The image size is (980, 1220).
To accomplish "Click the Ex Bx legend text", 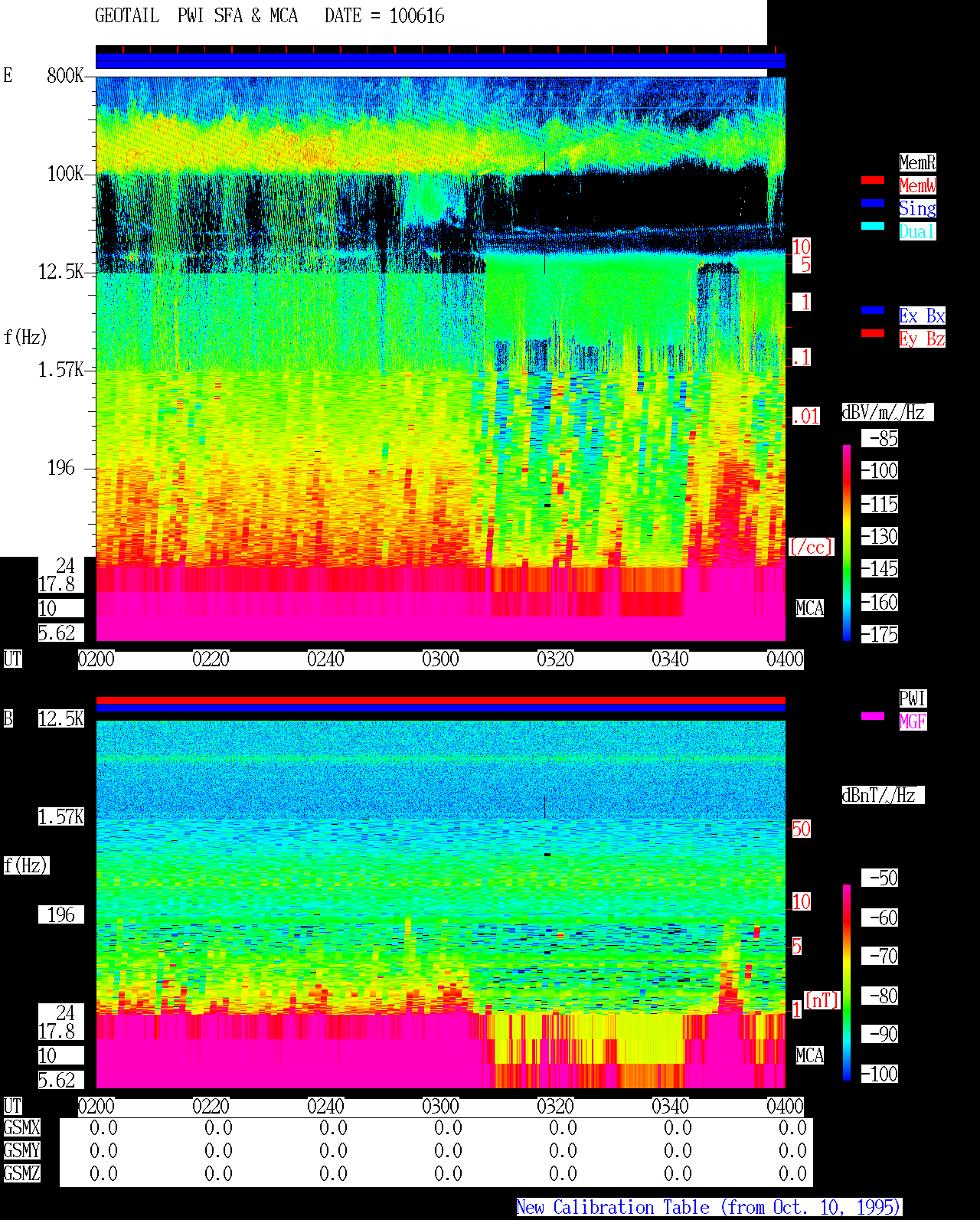I will 922,316.
